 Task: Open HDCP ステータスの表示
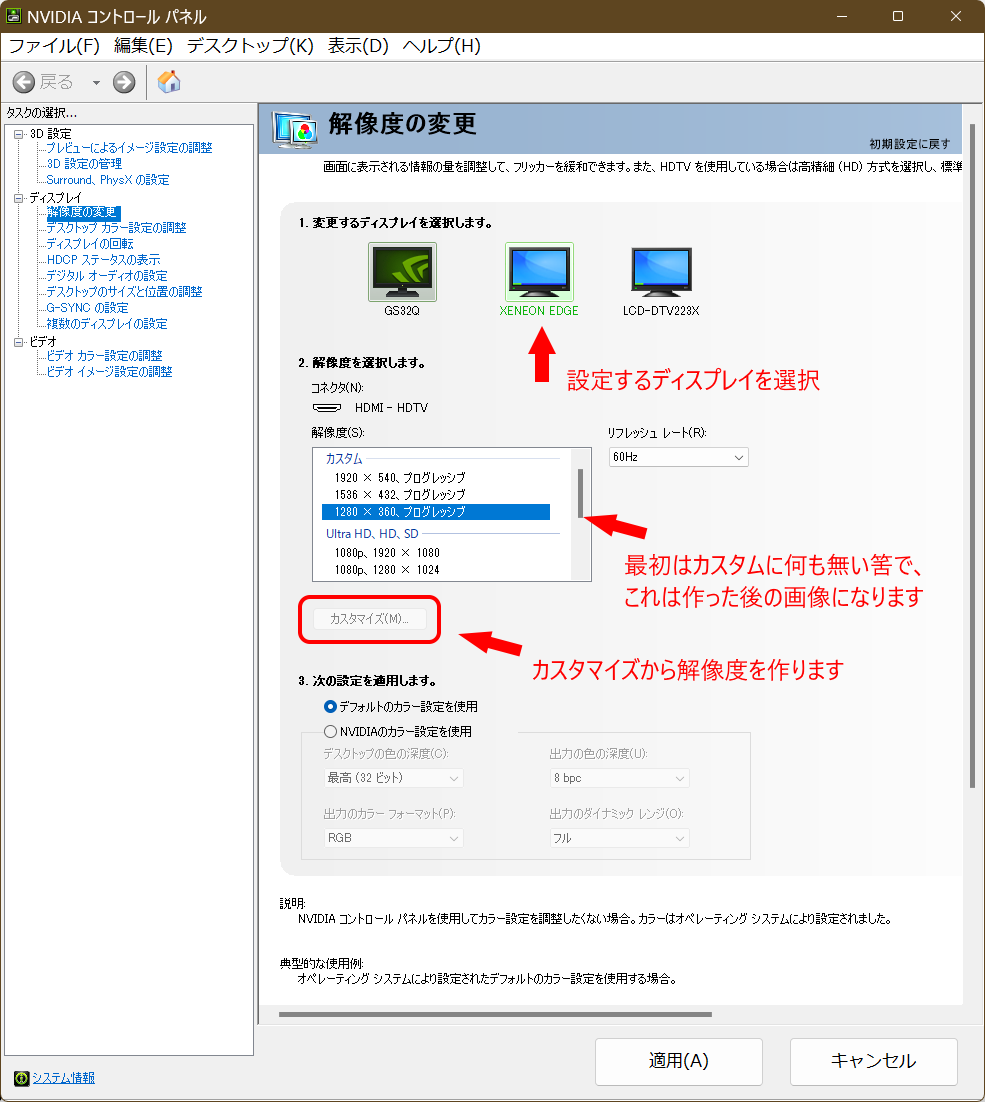click(x=103, y=260)
